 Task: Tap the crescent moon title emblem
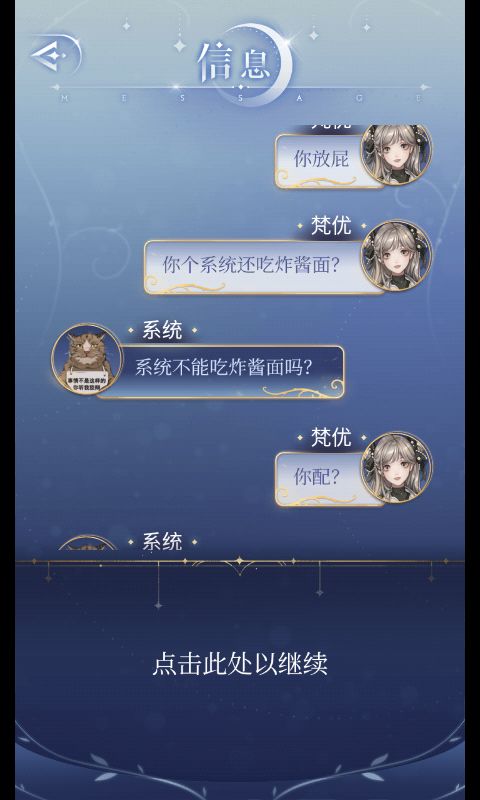(255, 64)
